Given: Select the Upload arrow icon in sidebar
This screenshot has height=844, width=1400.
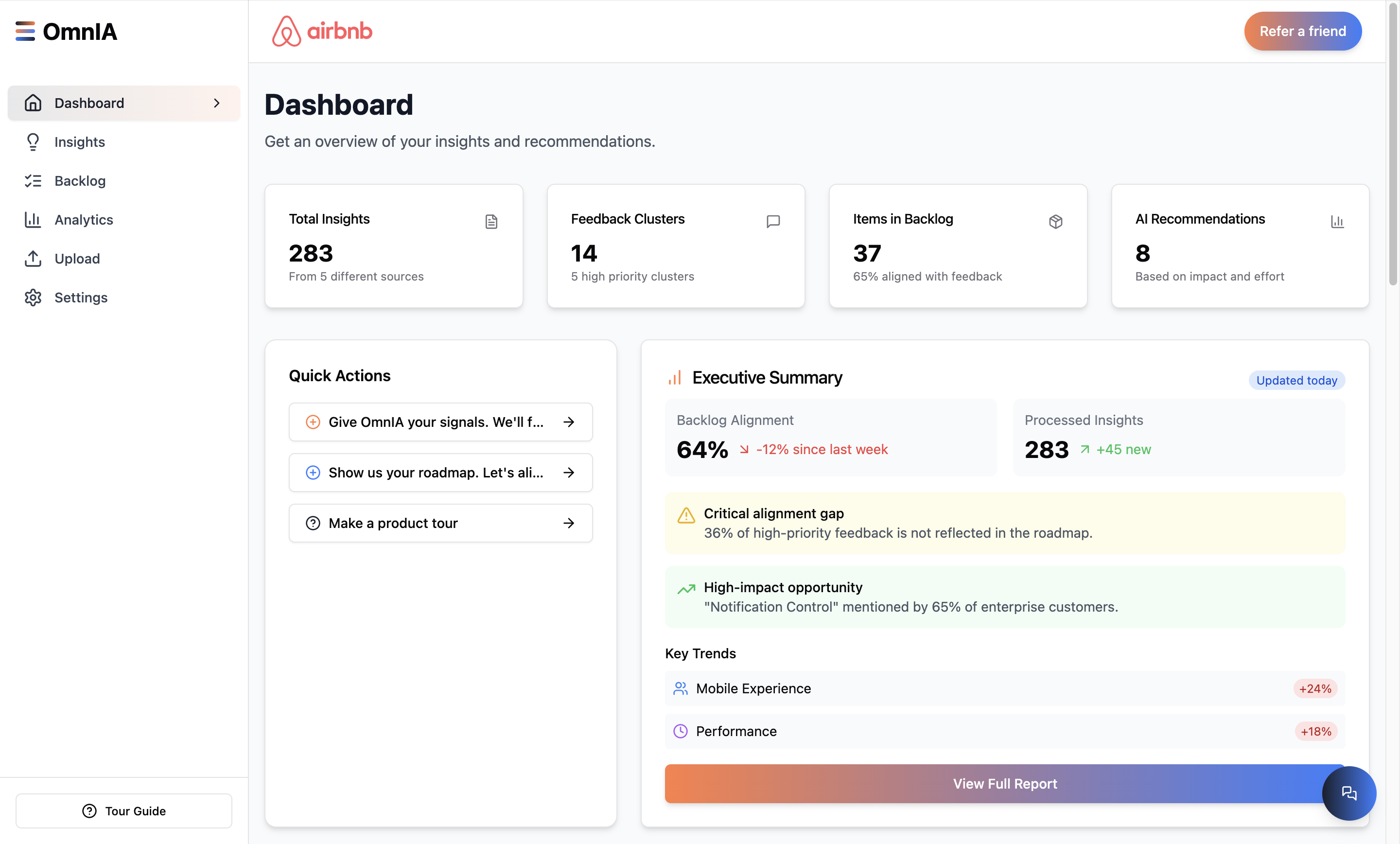Looking at the screenshot, I should [x=33, y=259].
